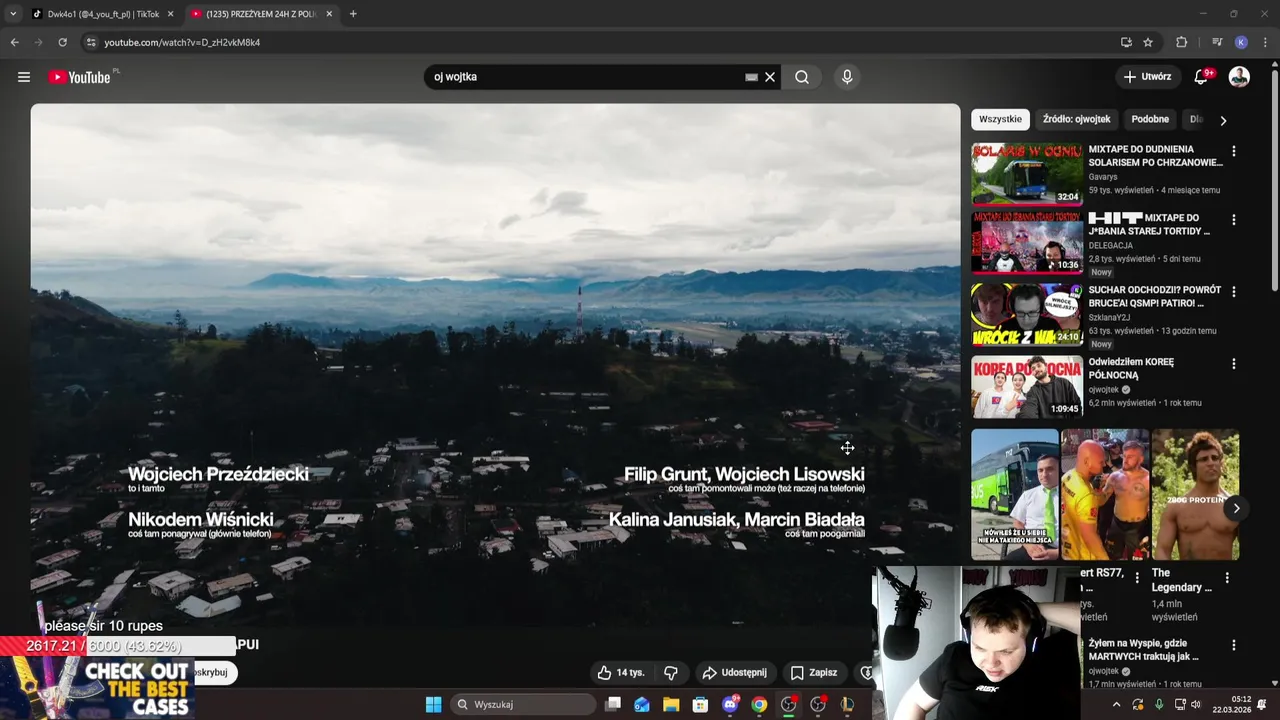This screenshot has width=1280, height=720.
Task: Open the green bus Shorts thumbnail
Action: (1015, 494)
